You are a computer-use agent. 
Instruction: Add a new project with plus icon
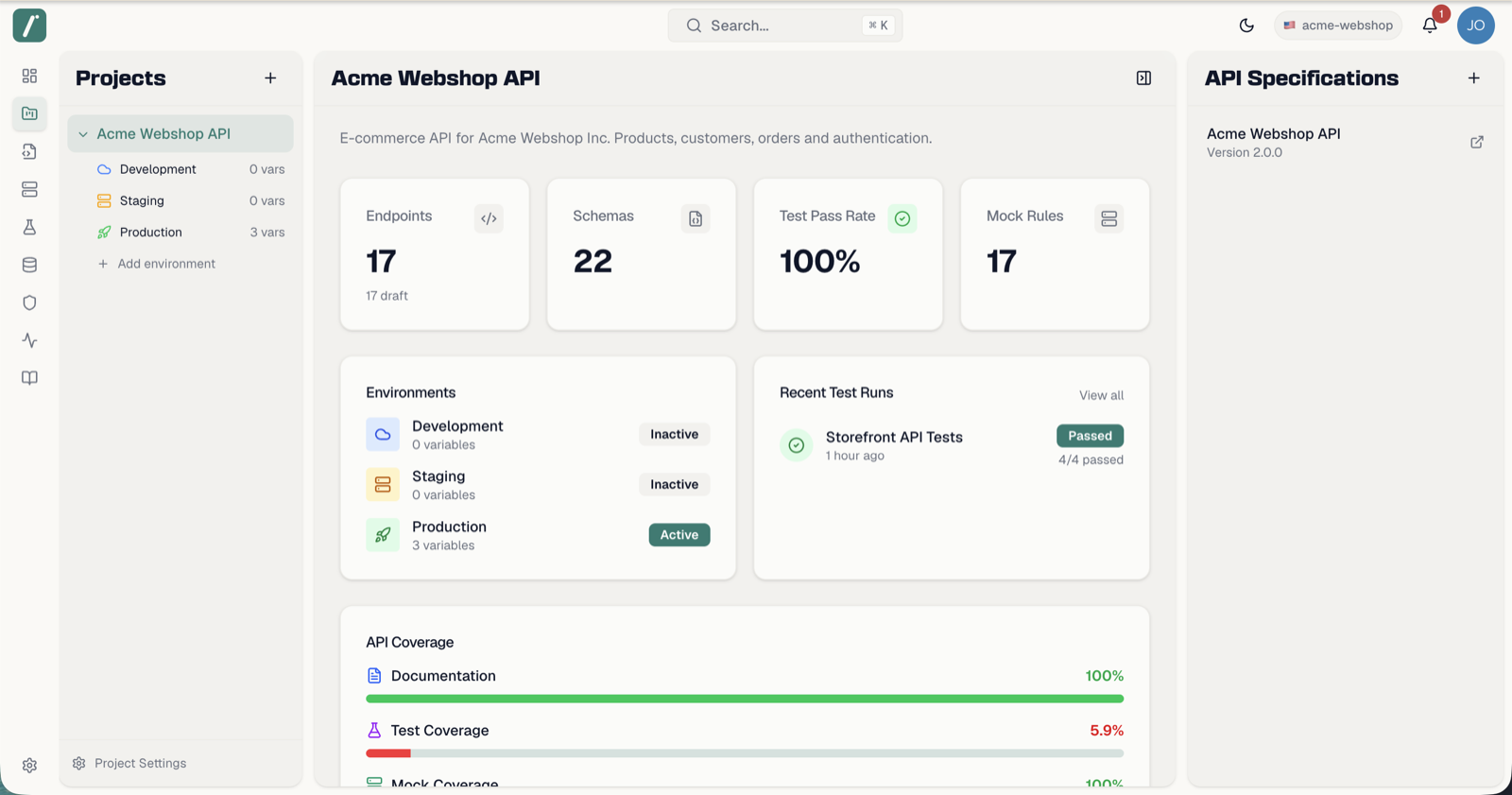pos(270,78)
